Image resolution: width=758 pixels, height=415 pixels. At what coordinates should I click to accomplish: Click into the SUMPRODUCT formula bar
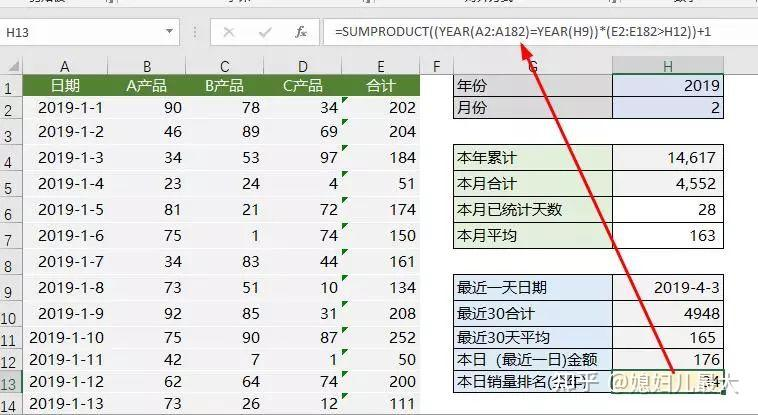540,32
